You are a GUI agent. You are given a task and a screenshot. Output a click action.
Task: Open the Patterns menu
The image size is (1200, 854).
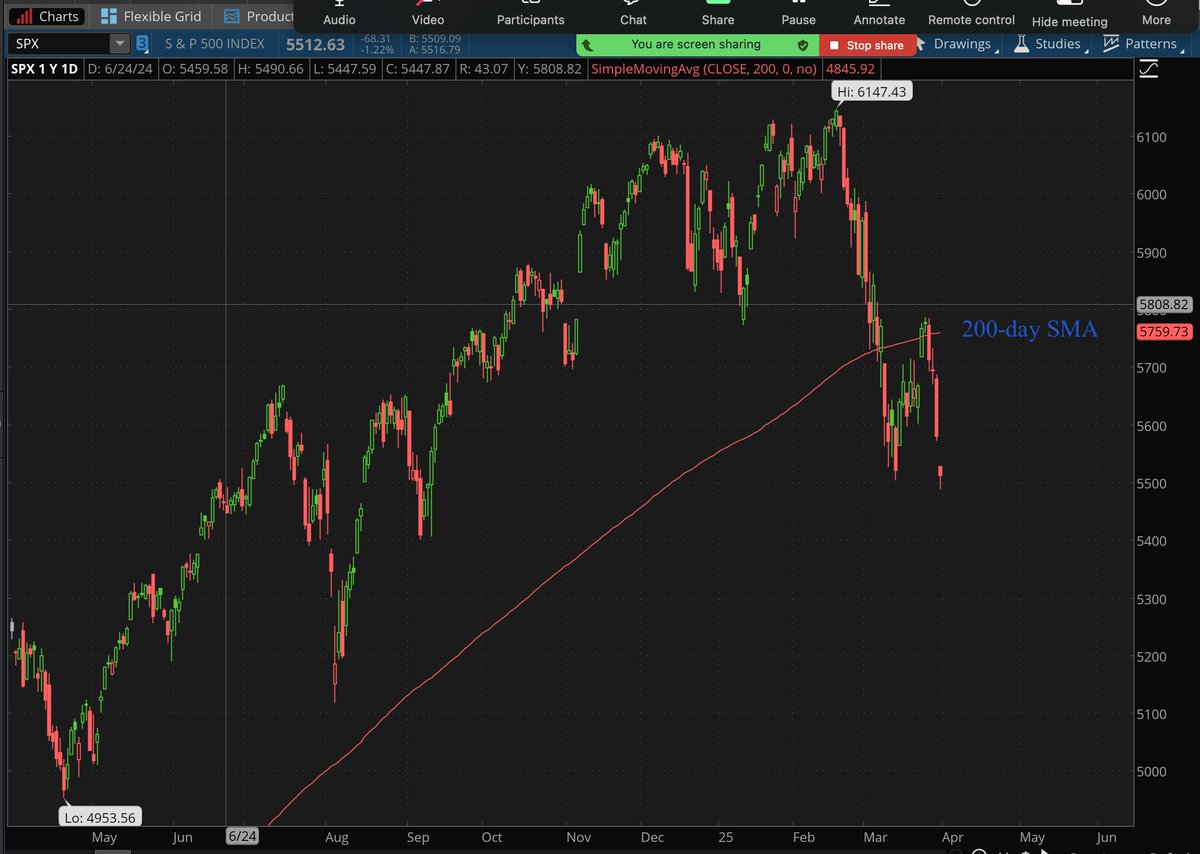click(x=1149, y=44)
